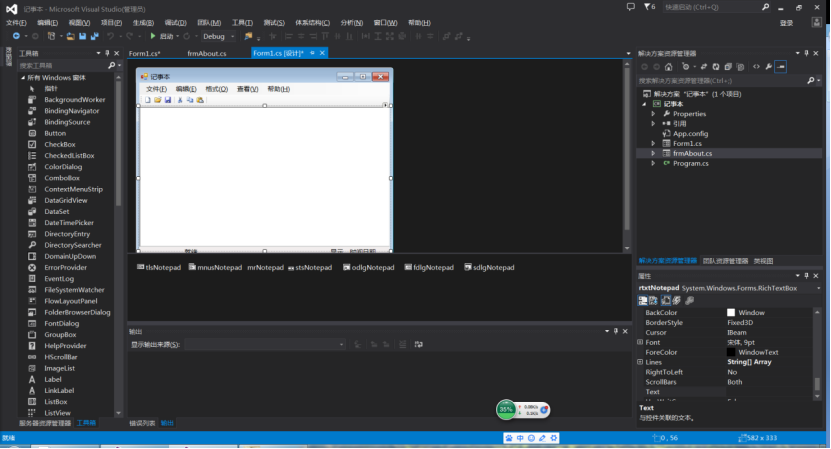
Task: Click the Categorized icon in Properties panel
Action: (642, 301)
